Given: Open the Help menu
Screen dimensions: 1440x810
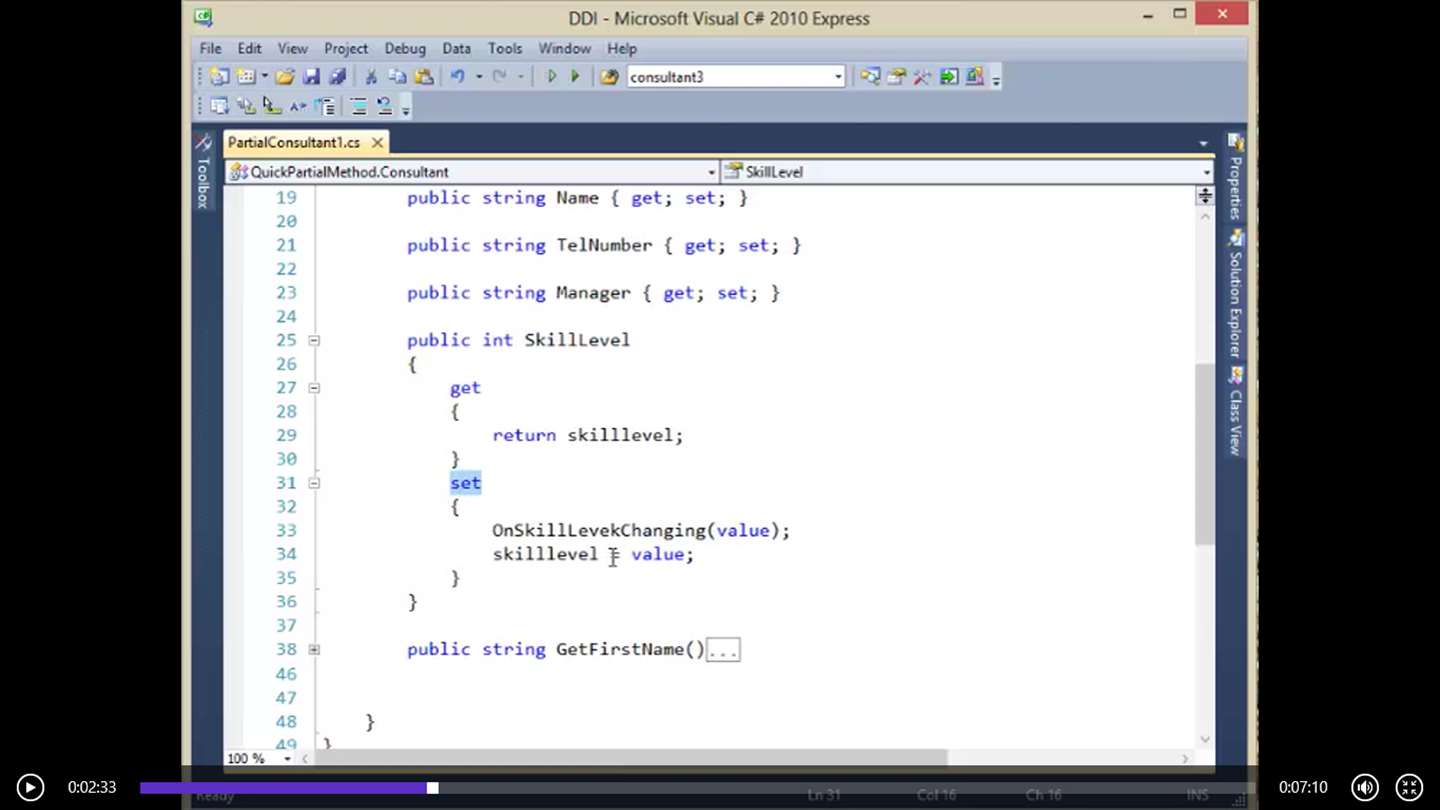Looking at the screenshot, I should (x=621, y=48).
